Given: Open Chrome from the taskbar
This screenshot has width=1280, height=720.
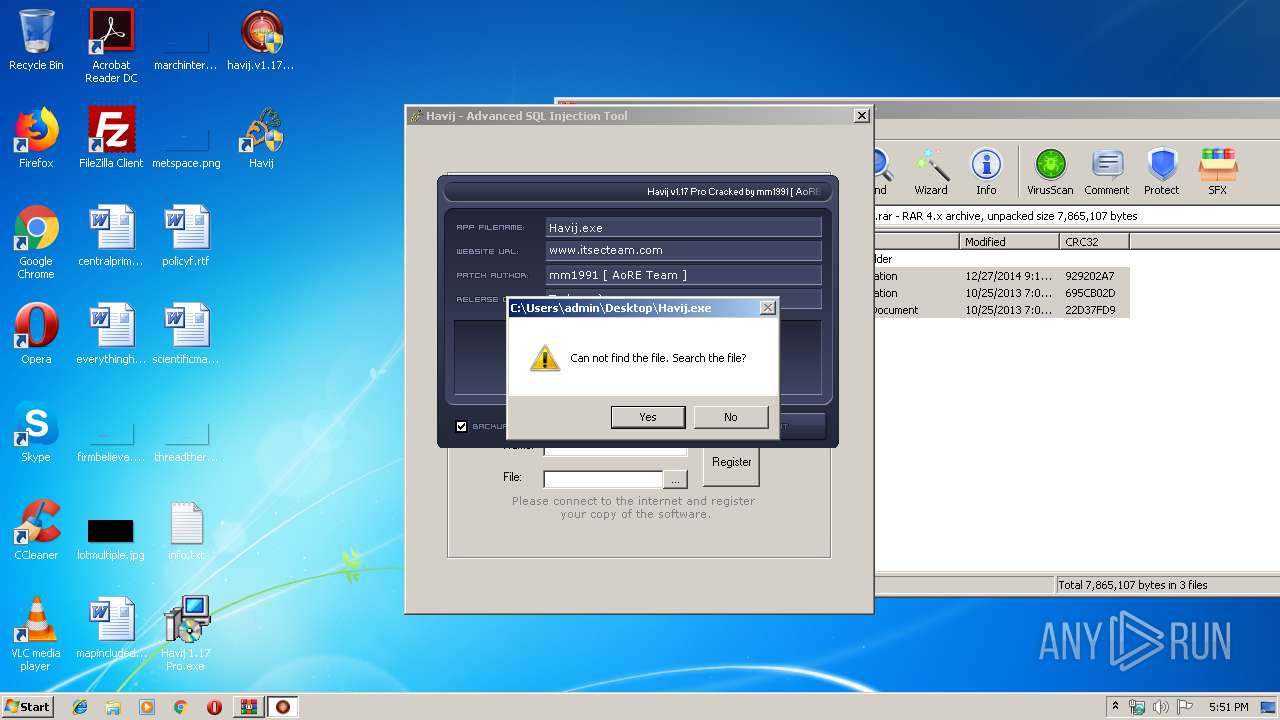Looking at the screenshot, I should coord(180,707).
